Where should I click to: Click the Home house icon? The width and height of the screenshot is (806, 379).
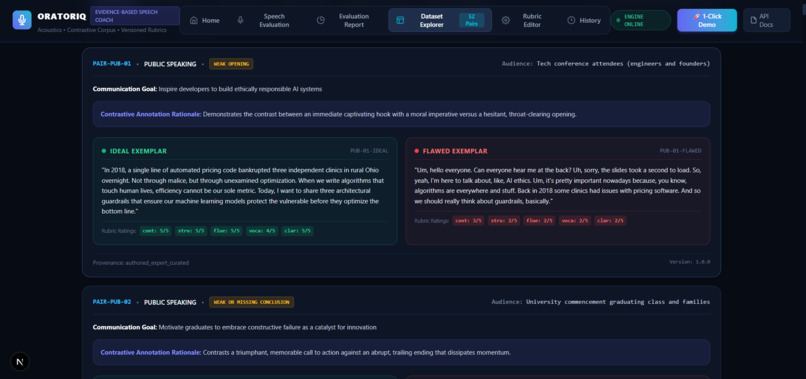click(x=194, y=21)
